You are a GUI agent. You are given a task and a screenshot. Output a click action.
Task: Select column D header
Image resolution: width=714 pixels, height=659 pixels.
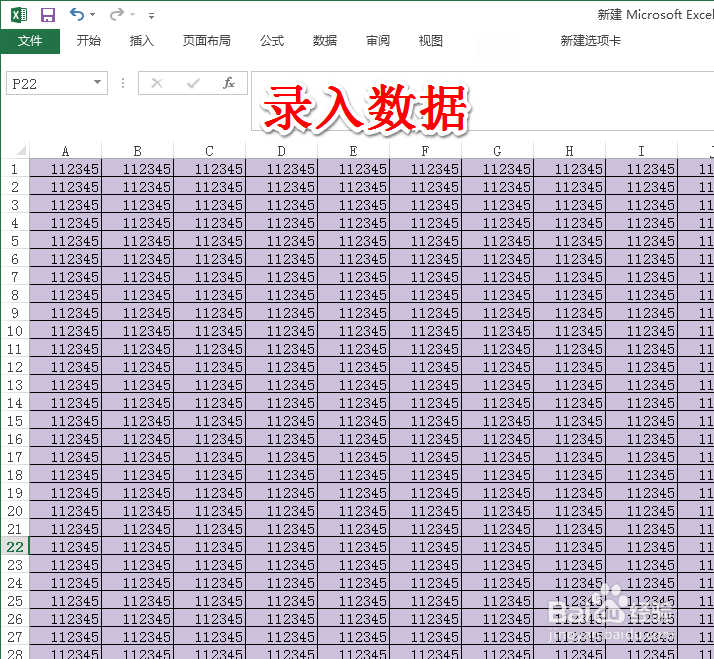click(x=281, y=151)
